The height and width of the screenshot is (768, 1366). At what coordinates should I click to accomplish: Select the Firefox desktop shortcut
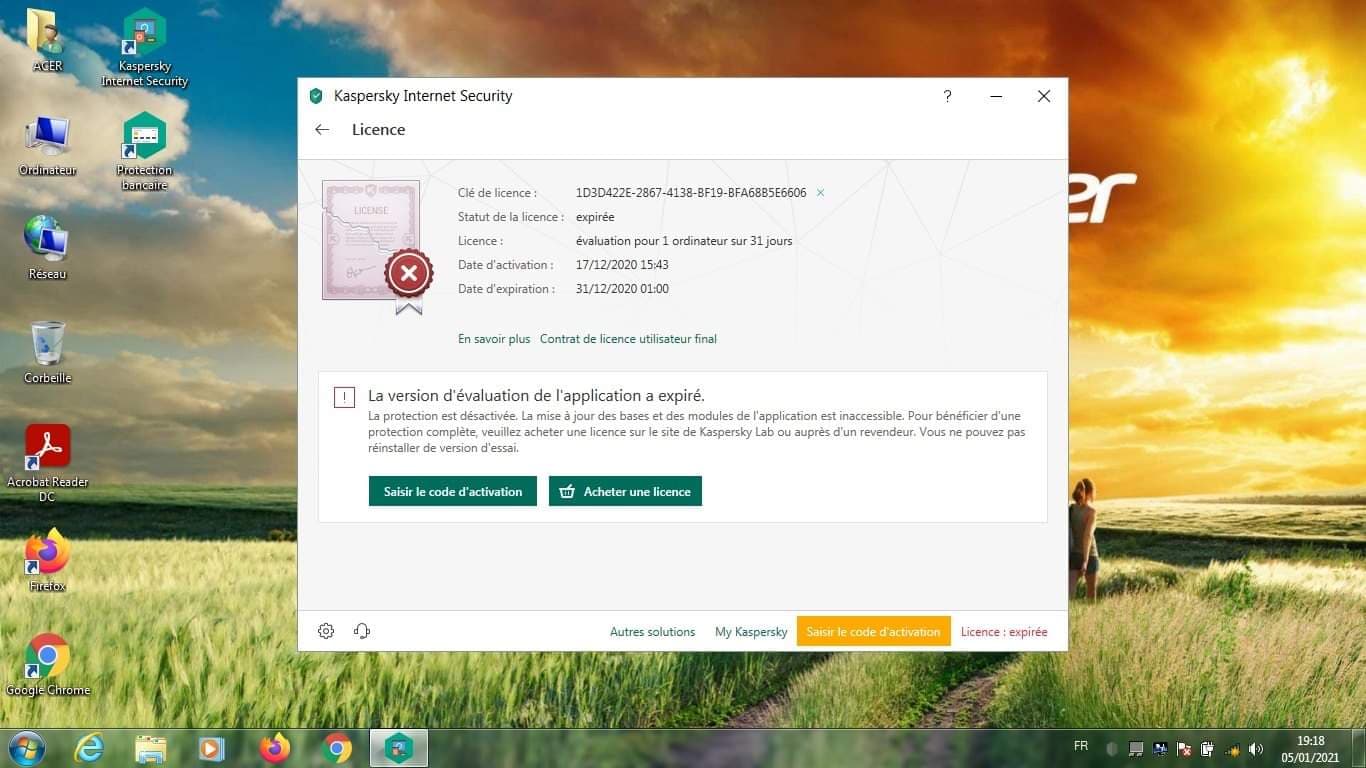(47, 560)
